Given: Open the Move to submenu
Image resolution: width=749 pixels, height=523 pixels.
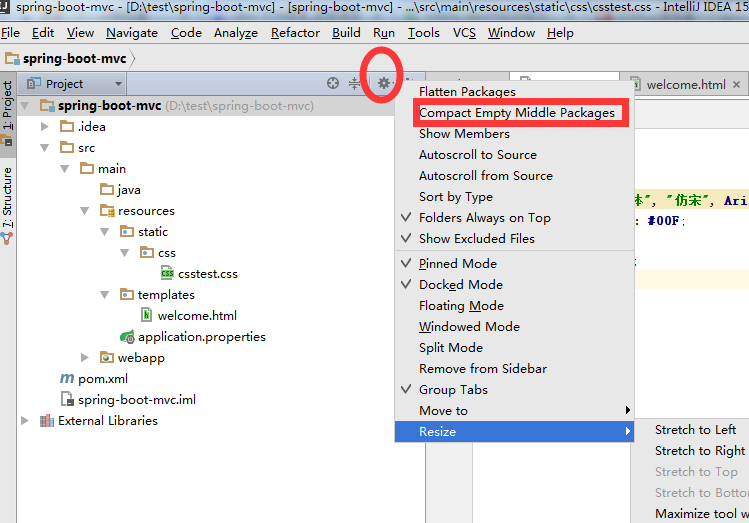Looking at the screenshot, I should tap(514, 411).
